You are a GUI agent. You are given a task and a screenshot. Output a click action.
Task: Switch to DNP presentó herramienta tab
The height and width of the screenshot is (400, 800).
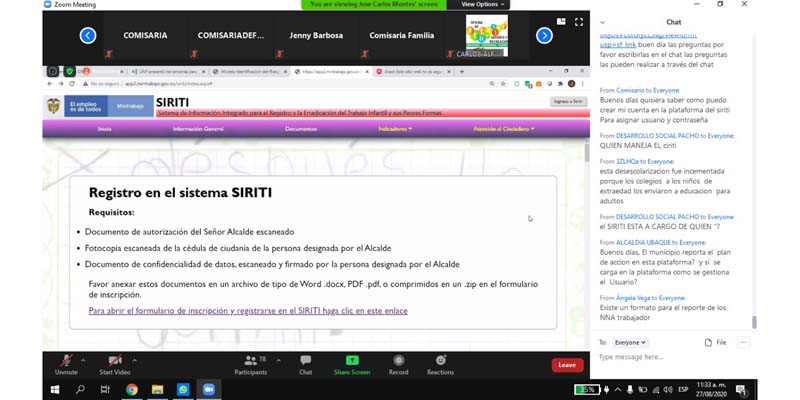167,71
